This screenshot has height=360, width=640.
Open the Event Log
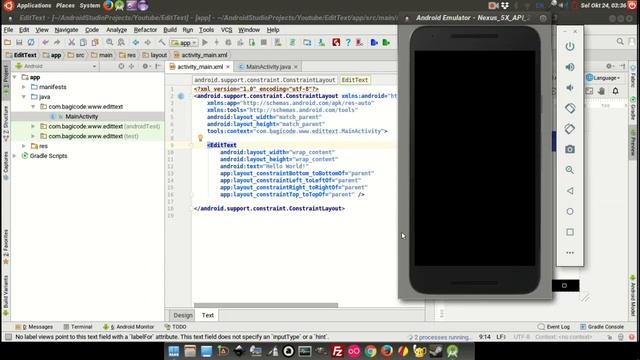554,327
